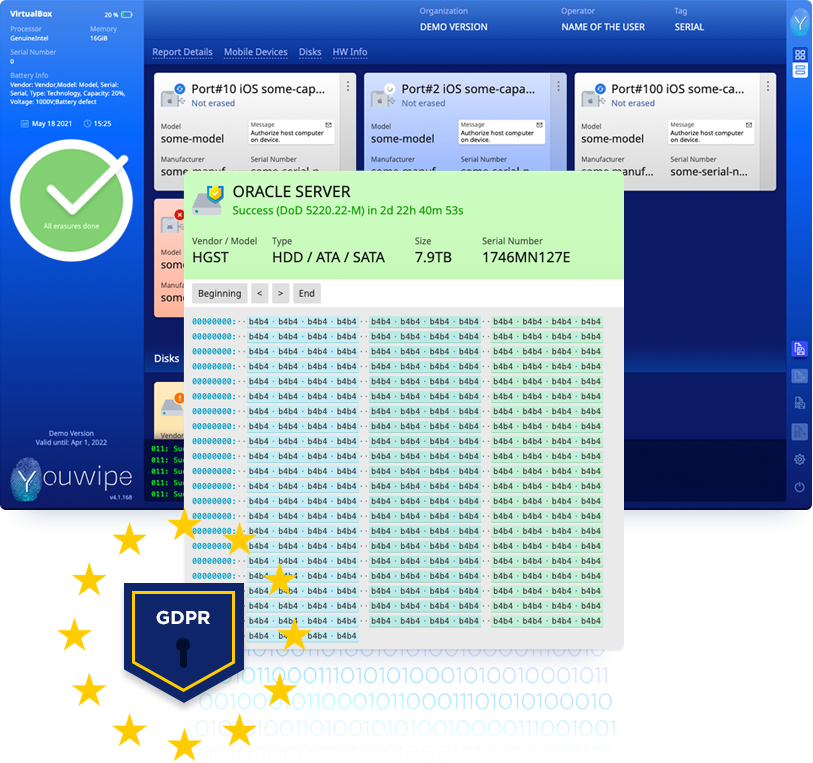Click the ORACLE SERVER title
This screenshot has height=763, width=813.
click(291, 192)
